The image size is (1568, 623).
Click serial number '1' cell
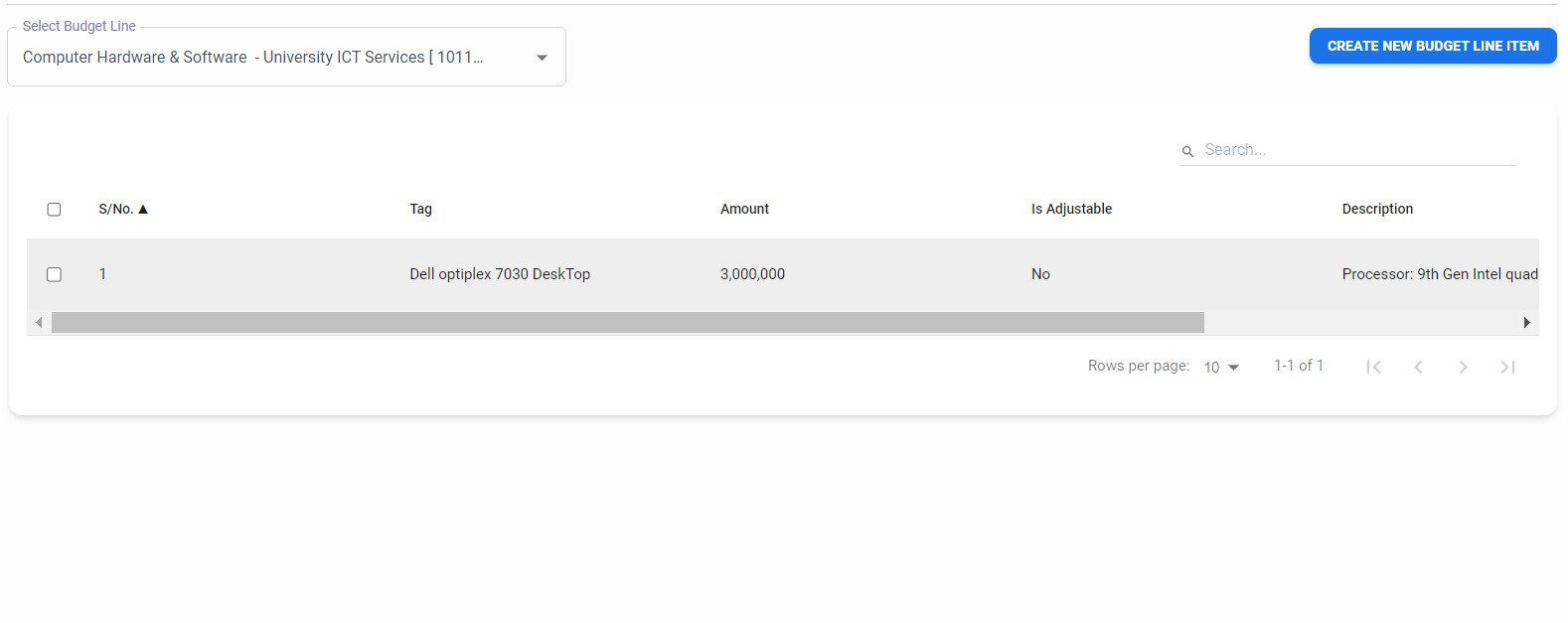point(102,274)
